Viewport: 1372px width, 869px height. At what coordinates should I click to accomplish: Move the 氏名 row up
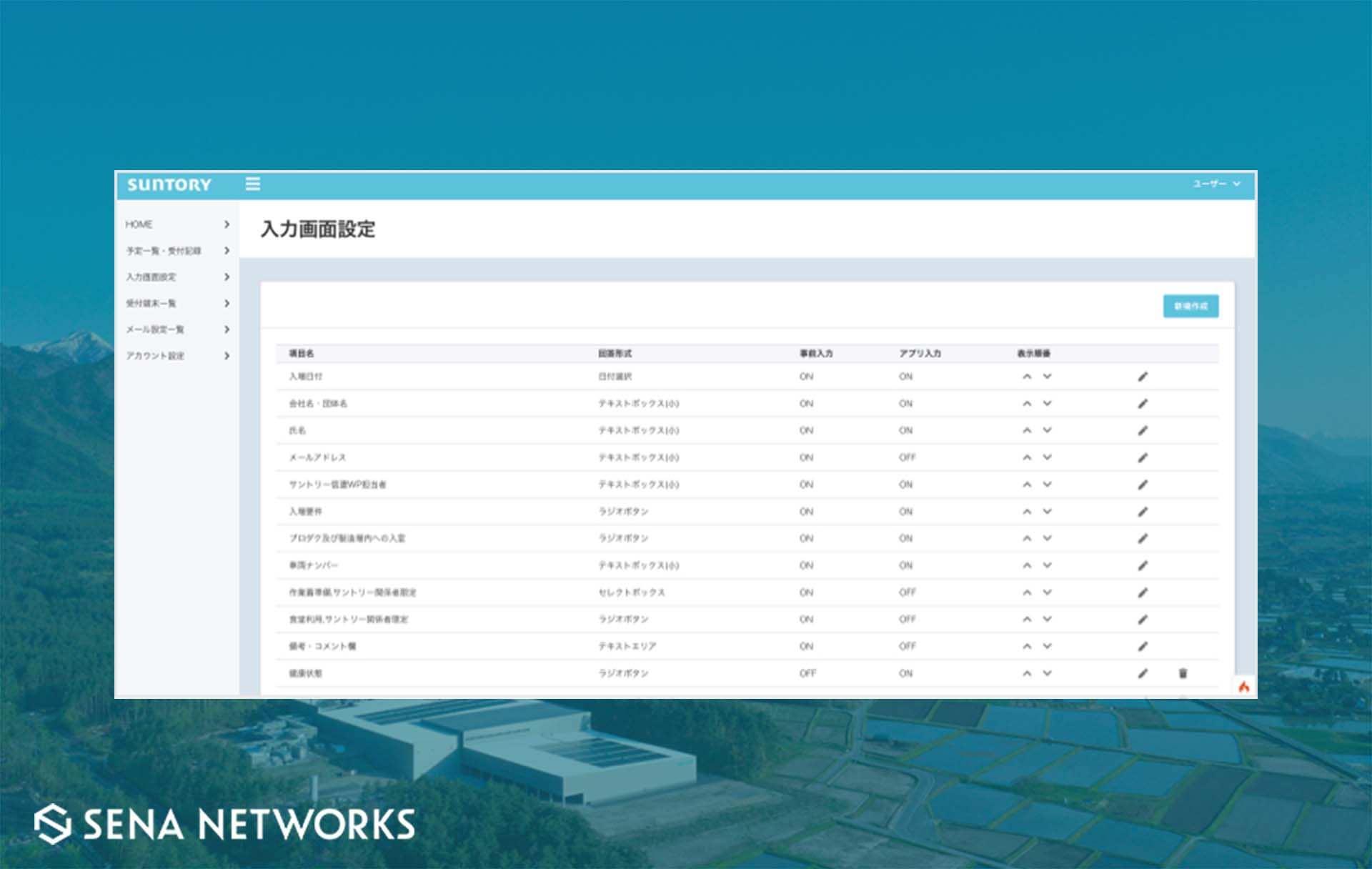point(1027,430)
